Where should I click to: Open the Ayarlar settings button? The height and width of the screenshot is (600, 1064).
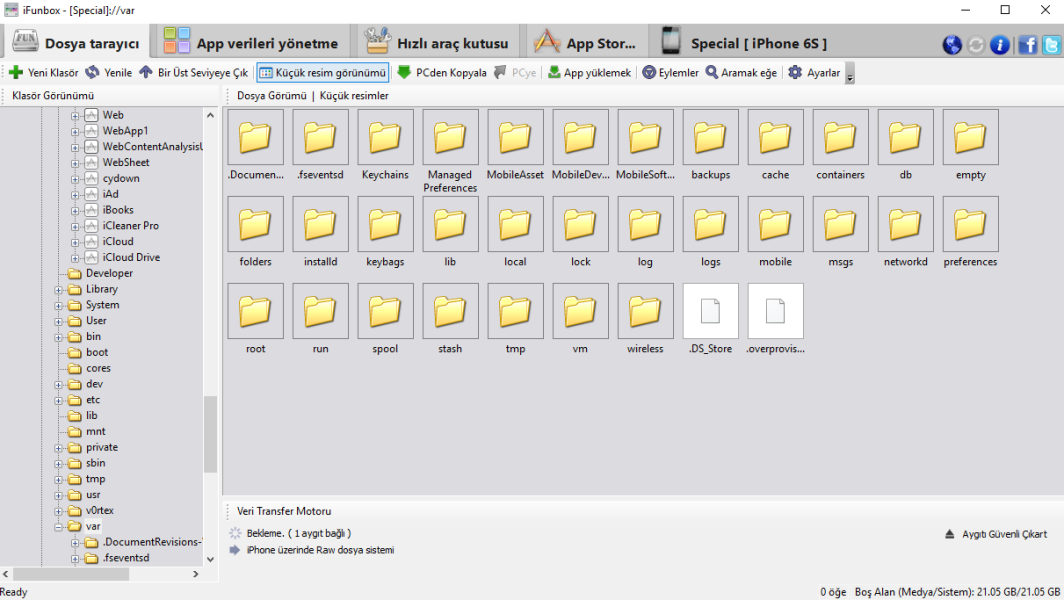point(814,73)
